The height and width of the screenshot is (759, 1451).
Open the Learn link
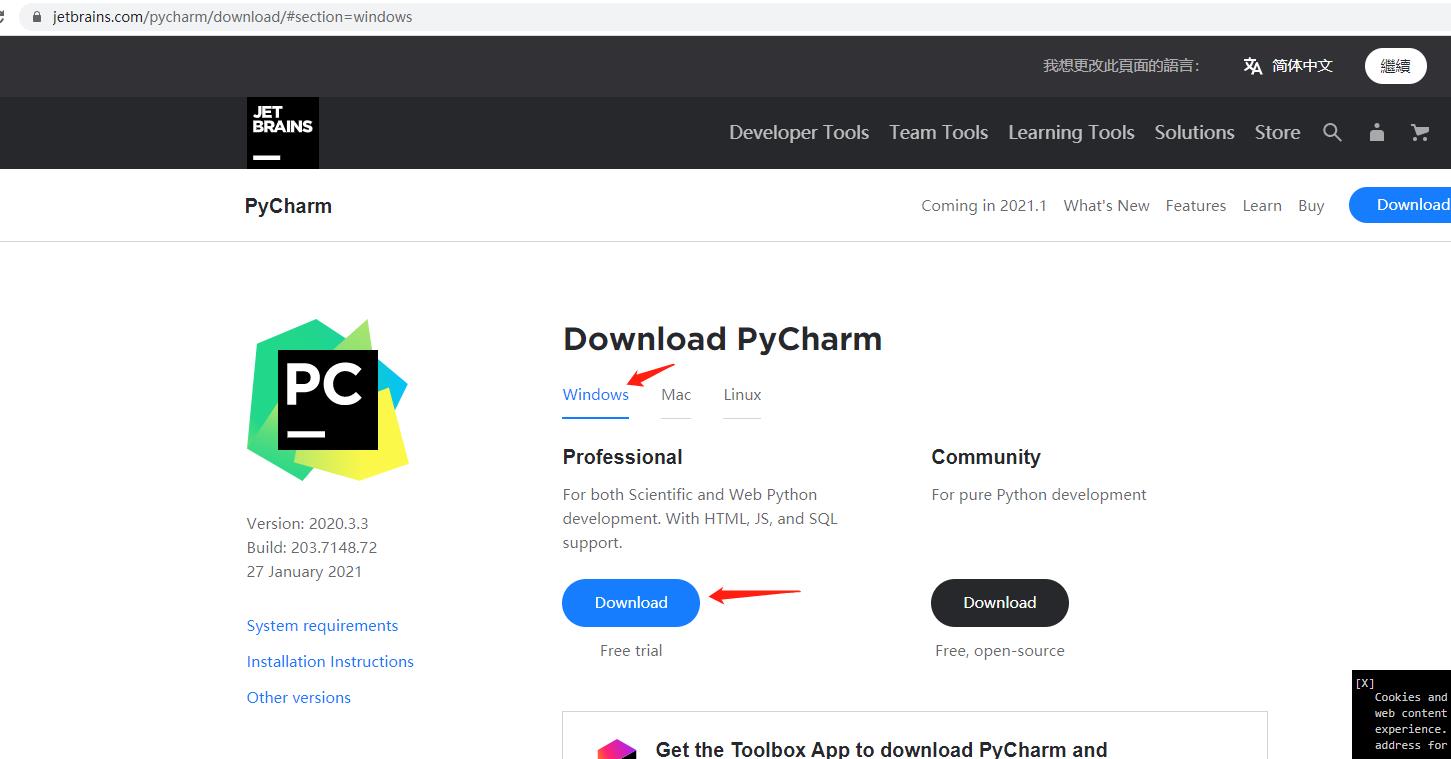coord(1262,205)
